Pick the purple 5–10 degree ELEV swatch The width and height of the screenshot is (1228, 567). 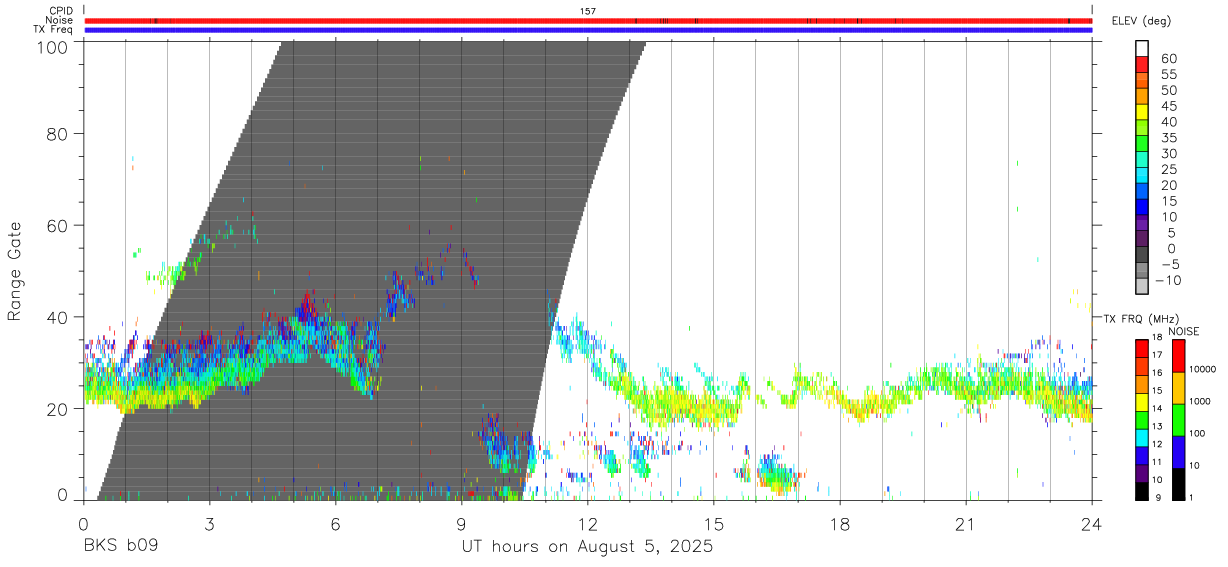(1142, 223)
